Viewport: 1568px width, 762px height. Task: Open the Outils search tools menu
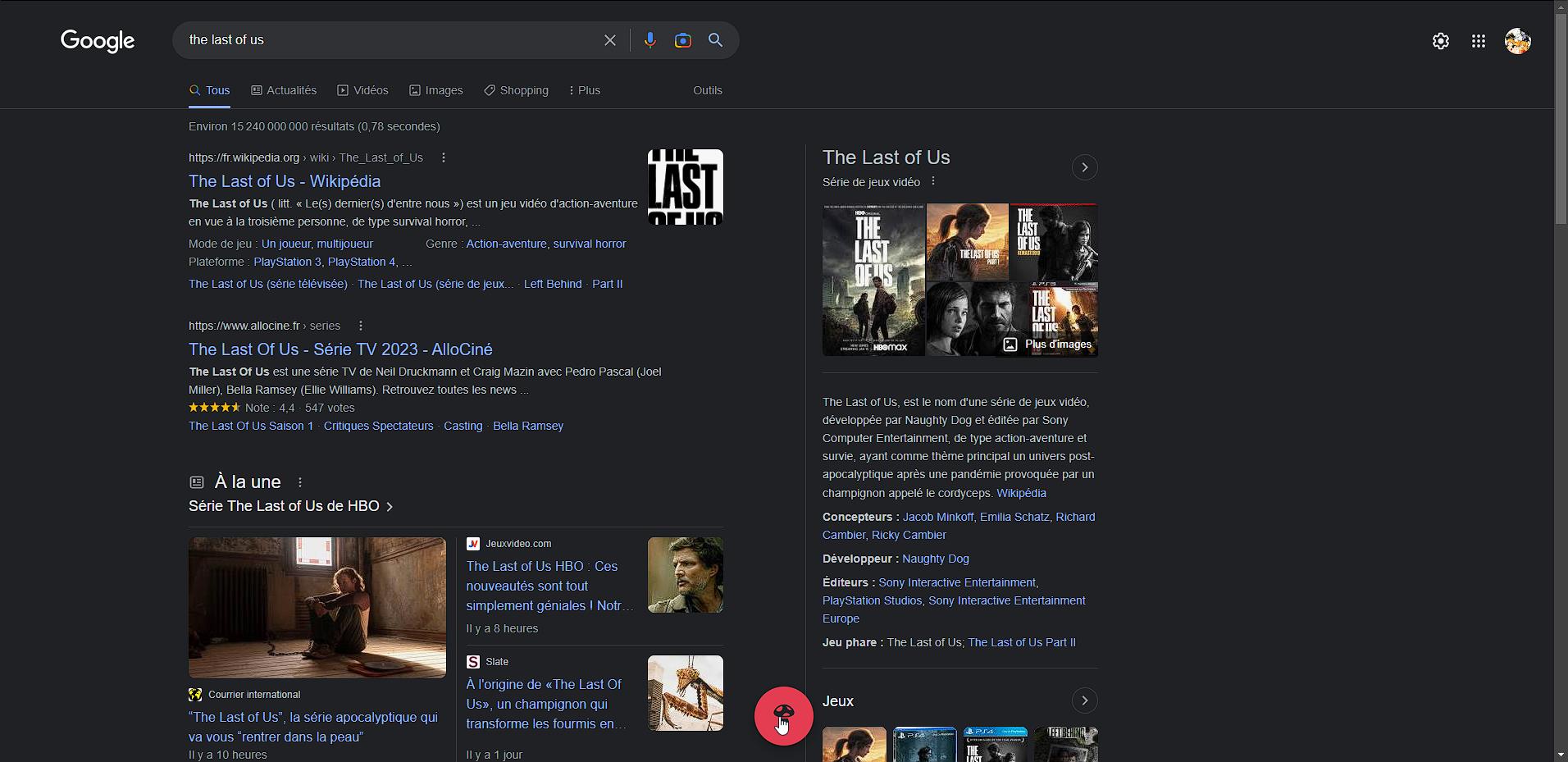click(x=707, y=90)
